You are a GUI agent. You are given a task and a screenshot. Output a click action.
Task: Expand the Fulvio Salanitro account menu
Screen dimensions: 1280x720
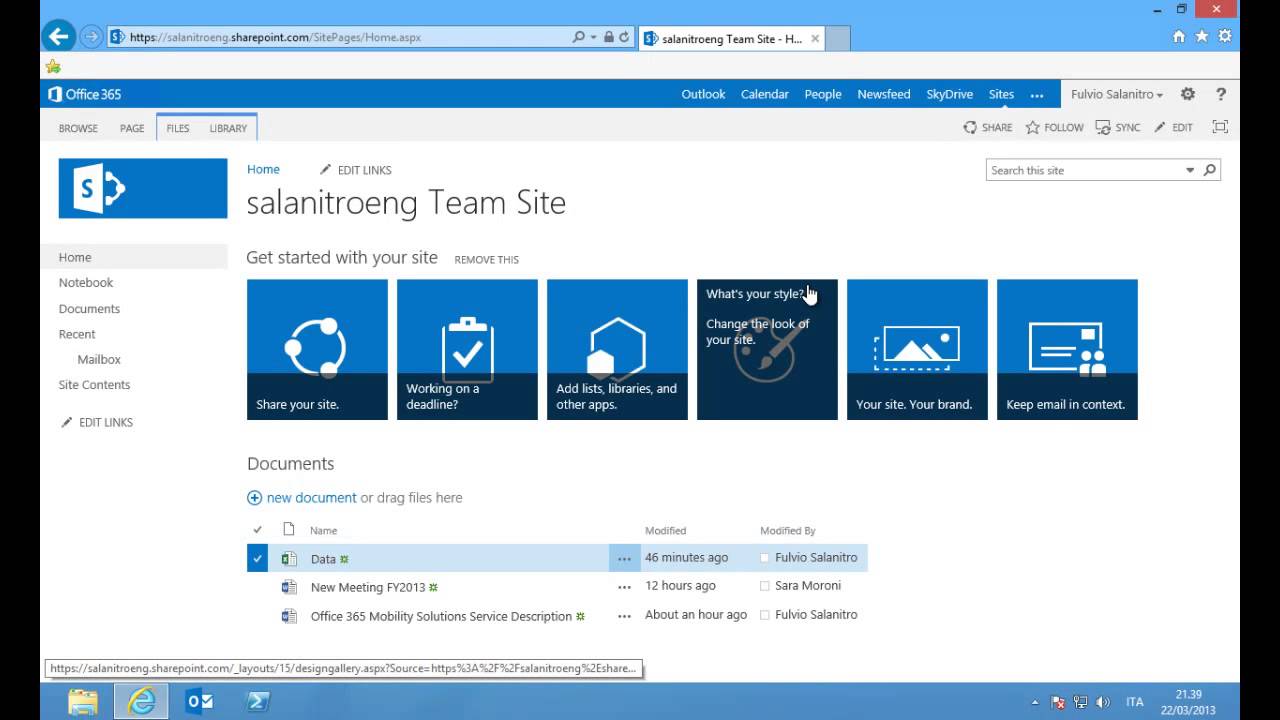(1116, 94)
